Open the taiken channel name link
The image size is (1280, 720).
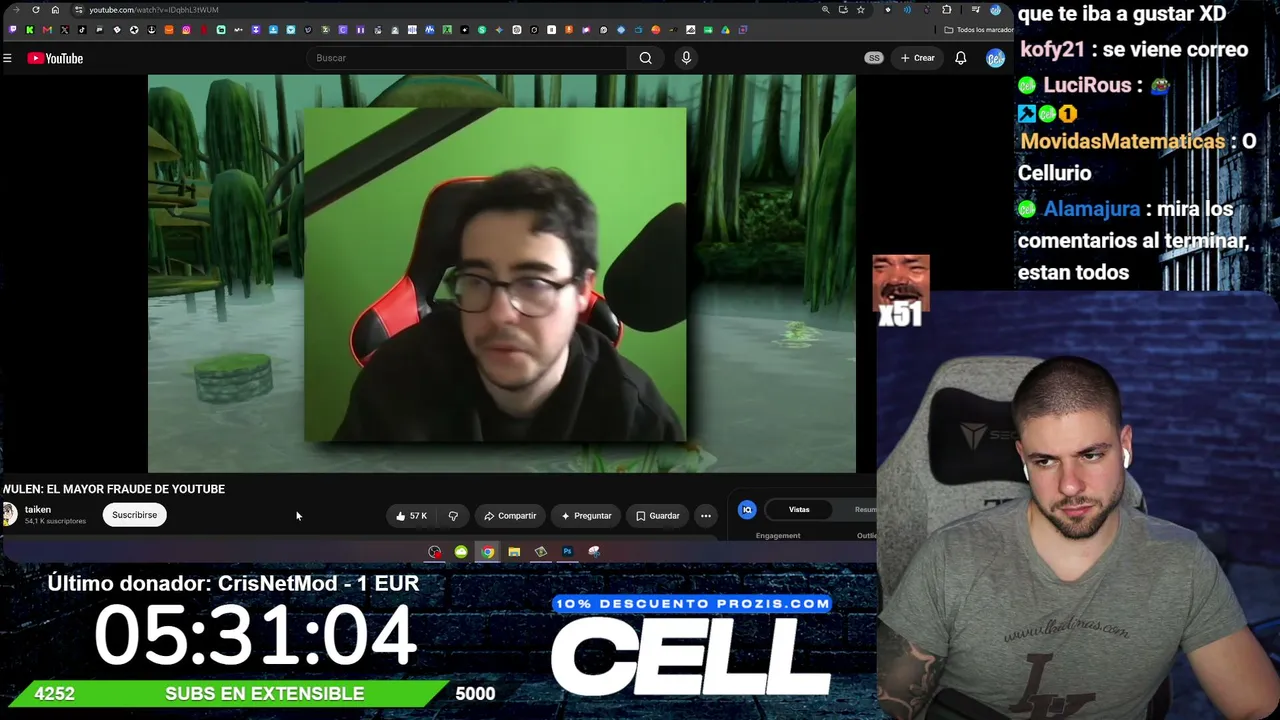[x=38, y=509]
